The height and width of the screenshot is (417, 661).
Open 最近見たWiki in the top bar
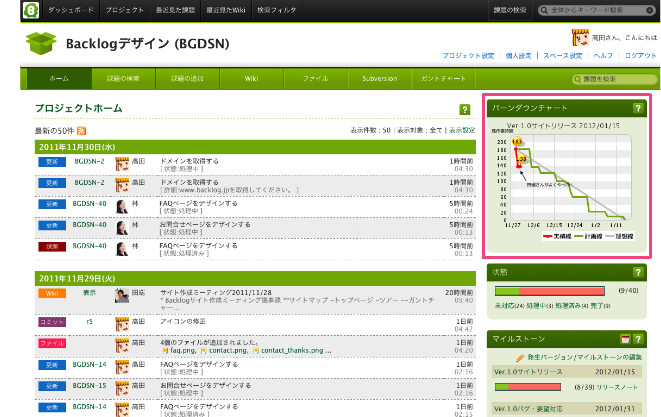[226, 10]
